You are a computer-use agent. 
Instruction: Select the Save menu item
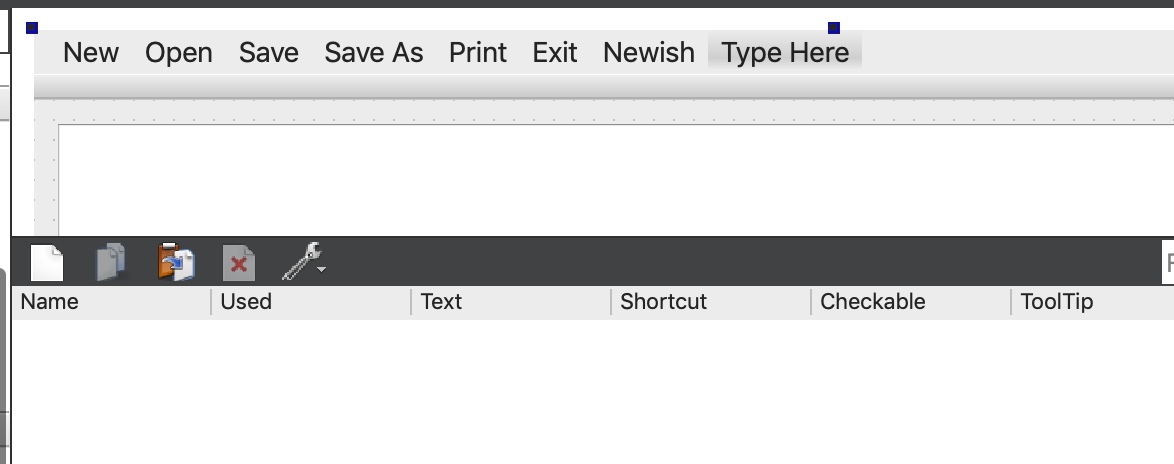[269, 53]
